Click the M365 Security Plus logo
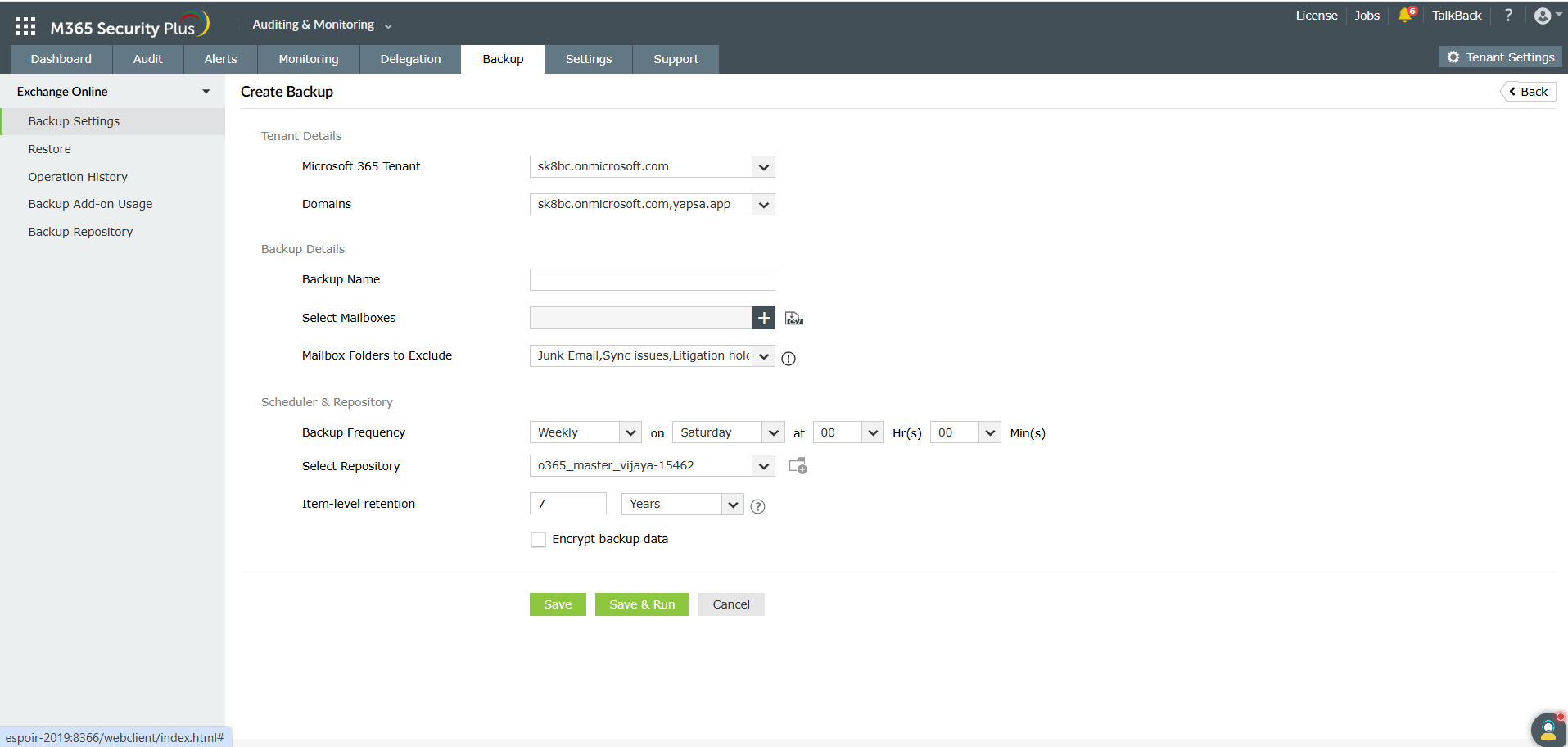This screenshot has width=1568, height=747. click(x=129, y=25)
